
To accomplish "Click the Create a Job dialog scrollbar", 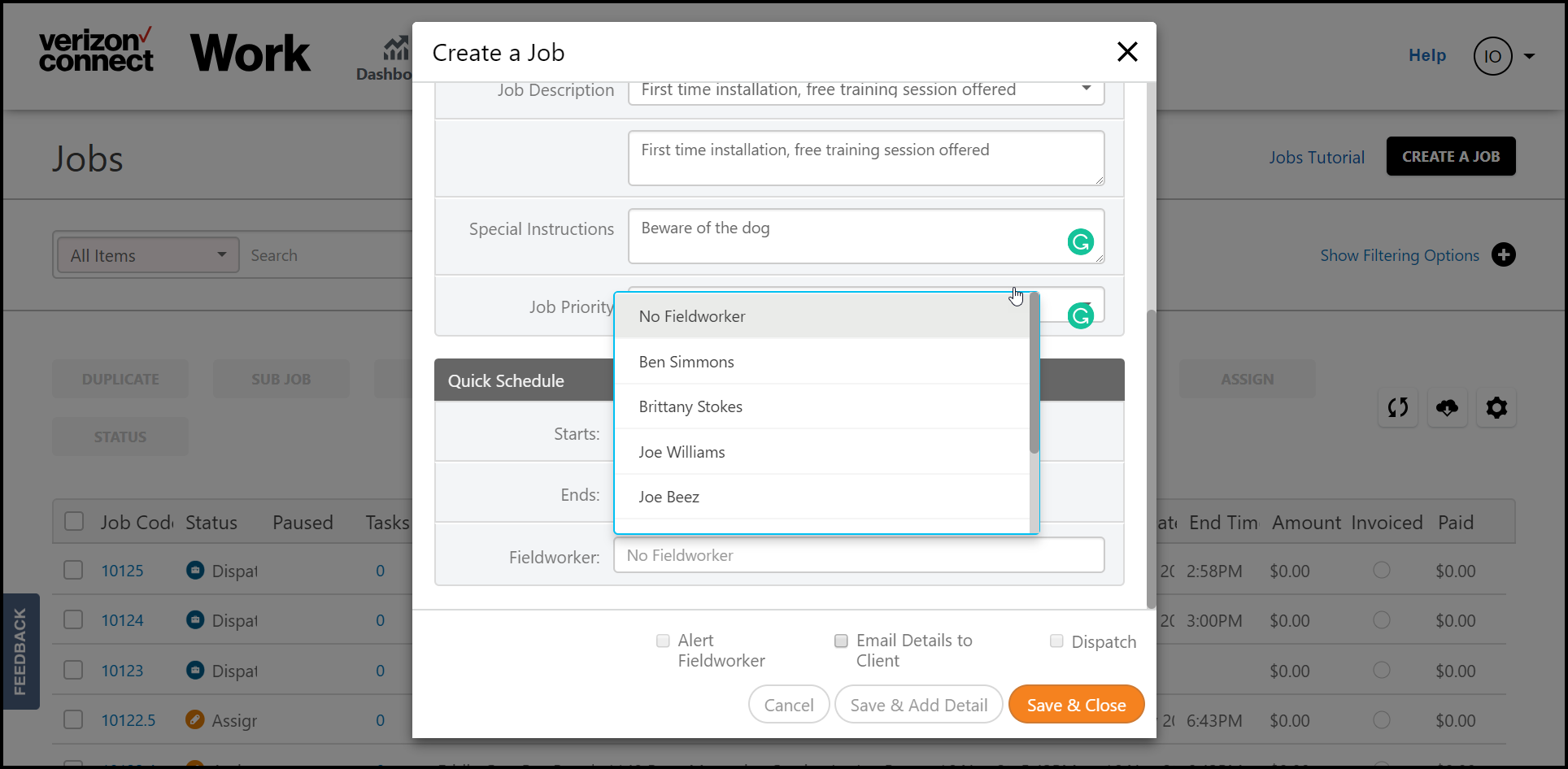I will click(x=1151, y=459).
